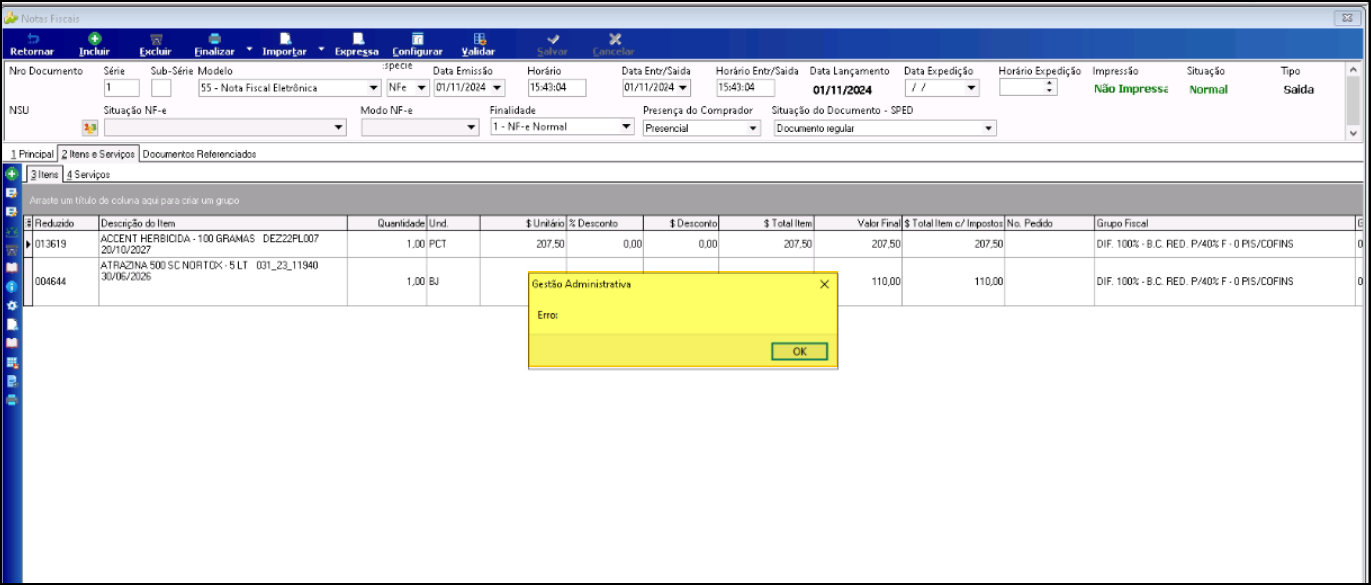This screenshot has width=1371, height=585.
Task: Click the grid icon with red mark in sidebar
Action: point(12,362)
